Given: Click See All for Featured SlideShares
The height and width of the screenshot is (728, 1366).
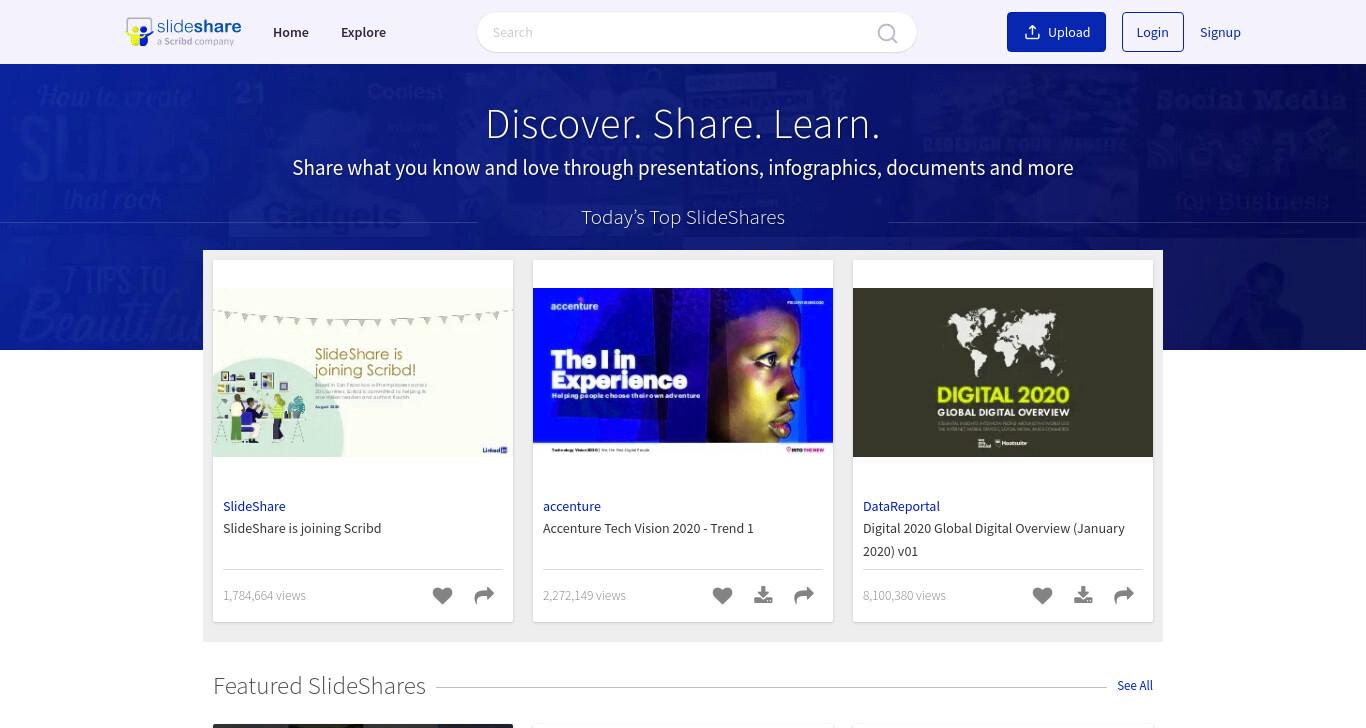Looking at the screenshot, I should 1135,685.
